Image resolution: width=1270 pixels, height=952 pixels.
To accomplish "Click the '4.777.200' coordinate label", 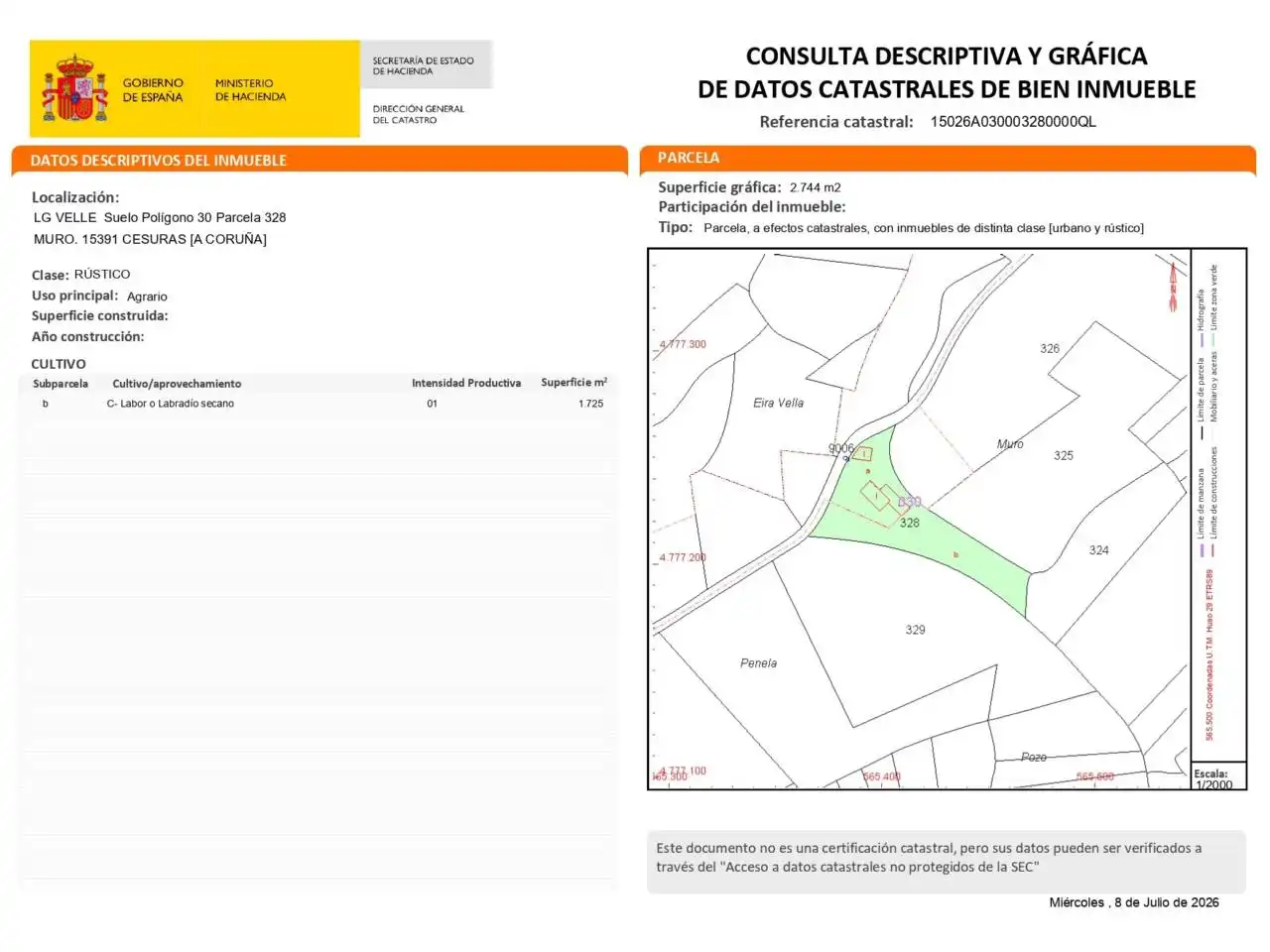I will 684,557.
